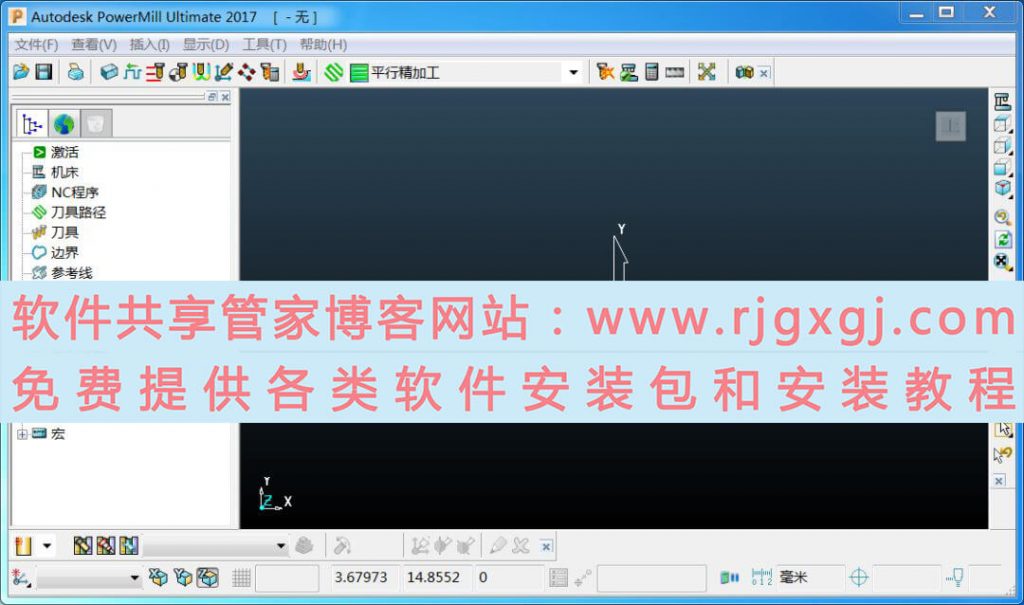This screenshot has height=605, width=1024.
Task: Click the create tool icon at bottom-left
Action: pyautogui.click(x=24, y=546)
